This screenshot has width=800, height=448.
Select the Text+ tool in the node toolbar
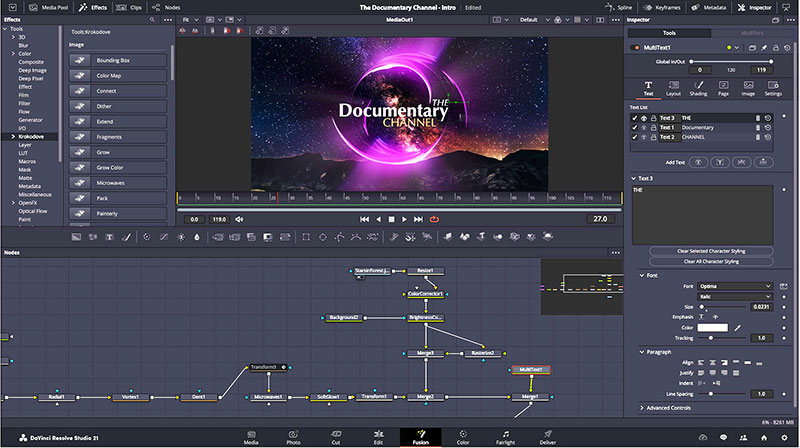(109, 237)
